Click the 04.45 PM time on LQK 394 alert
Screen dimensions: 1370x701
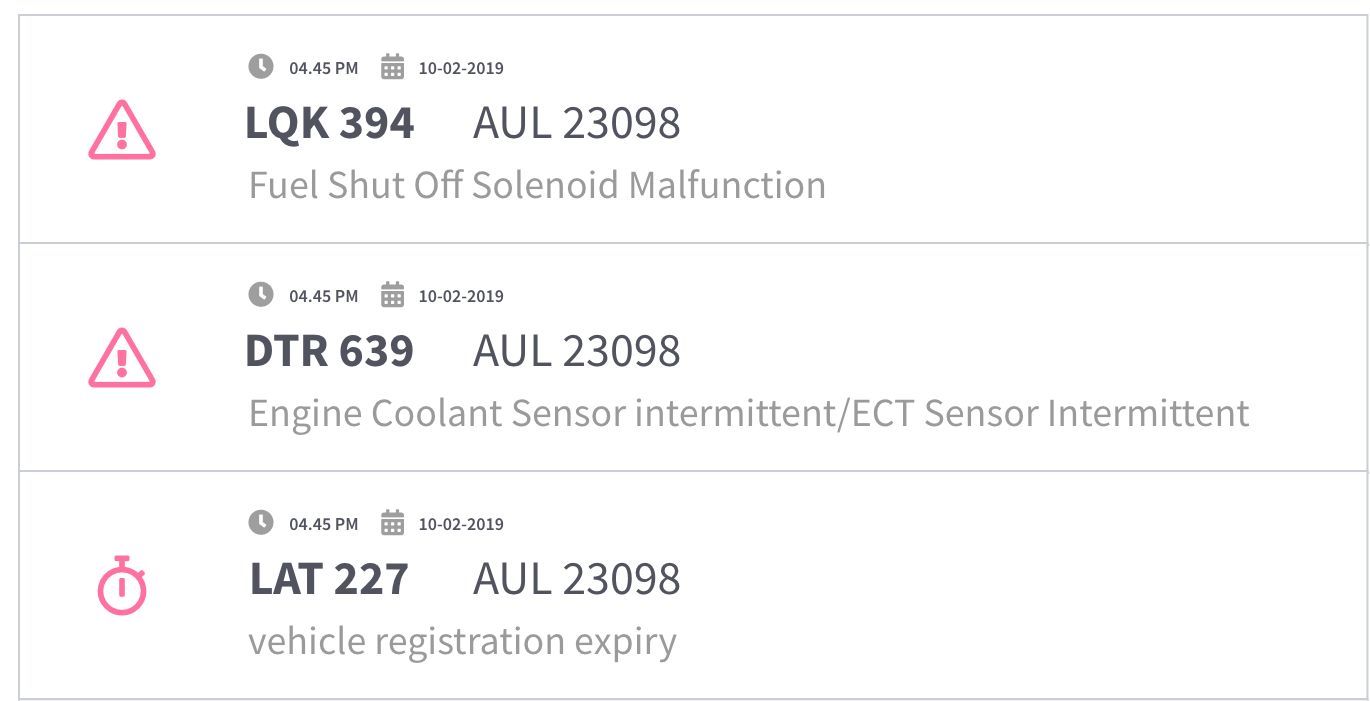pyautogui.click(x=323, y=69)
